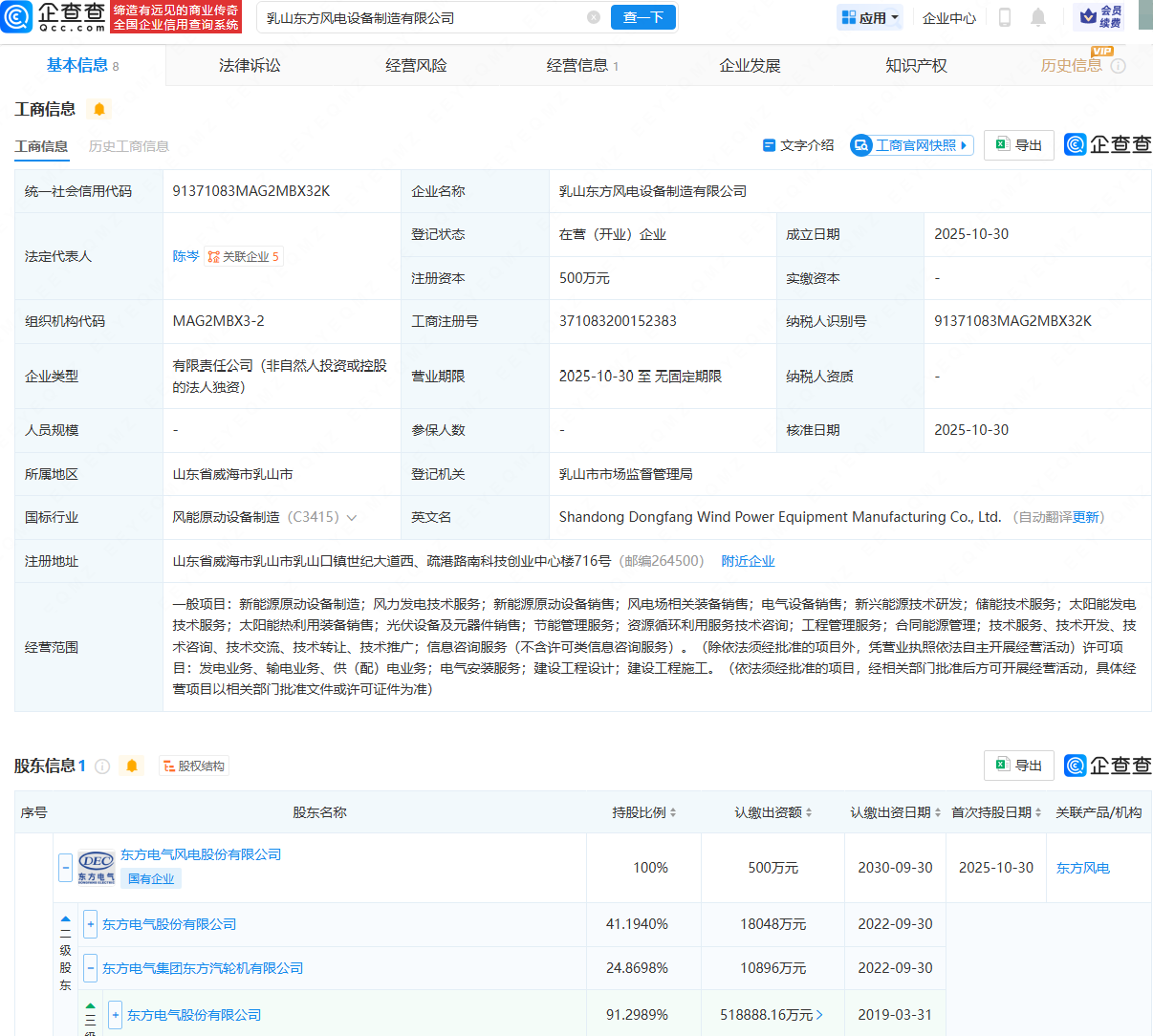Open the 应用 dropdown menu
The image size is (1153, 1036).
click(870, 17)
